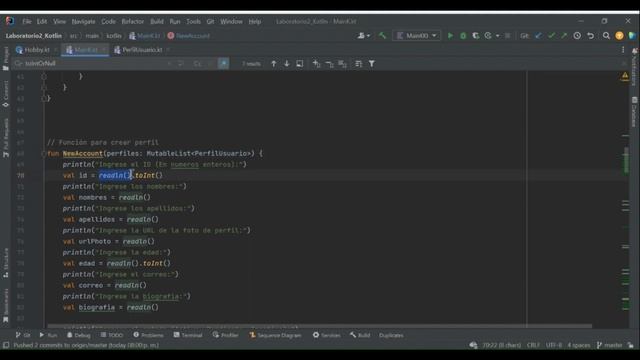Open Search Everywhere magnifier

(607, 36)
